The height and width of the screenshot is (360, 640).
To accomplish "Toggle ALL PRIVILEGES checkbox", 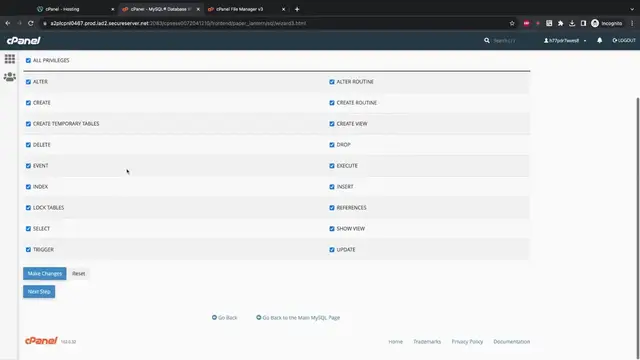I will pyautogui.click(x=28, y=60).
